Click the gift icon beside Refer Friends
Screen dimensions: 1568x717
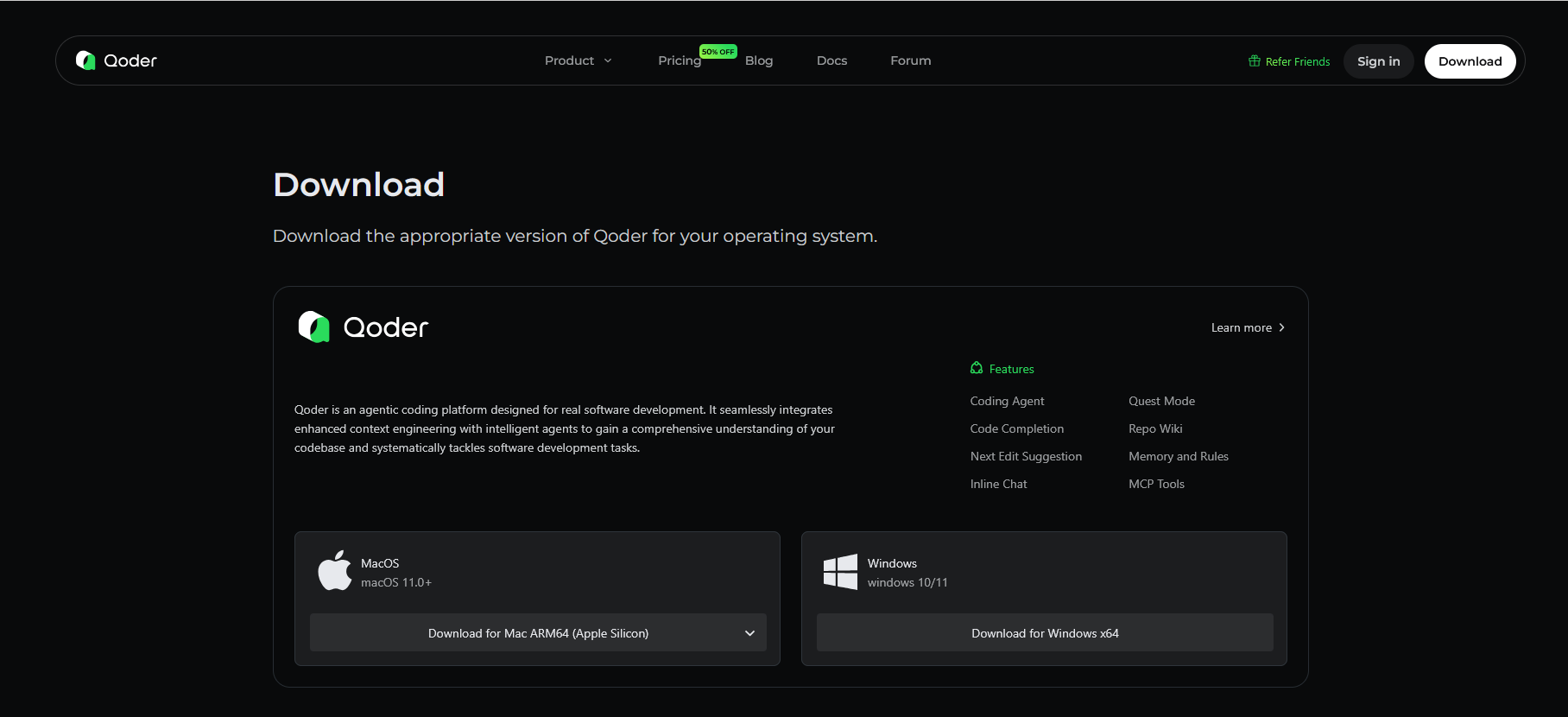coord(1255,61)
